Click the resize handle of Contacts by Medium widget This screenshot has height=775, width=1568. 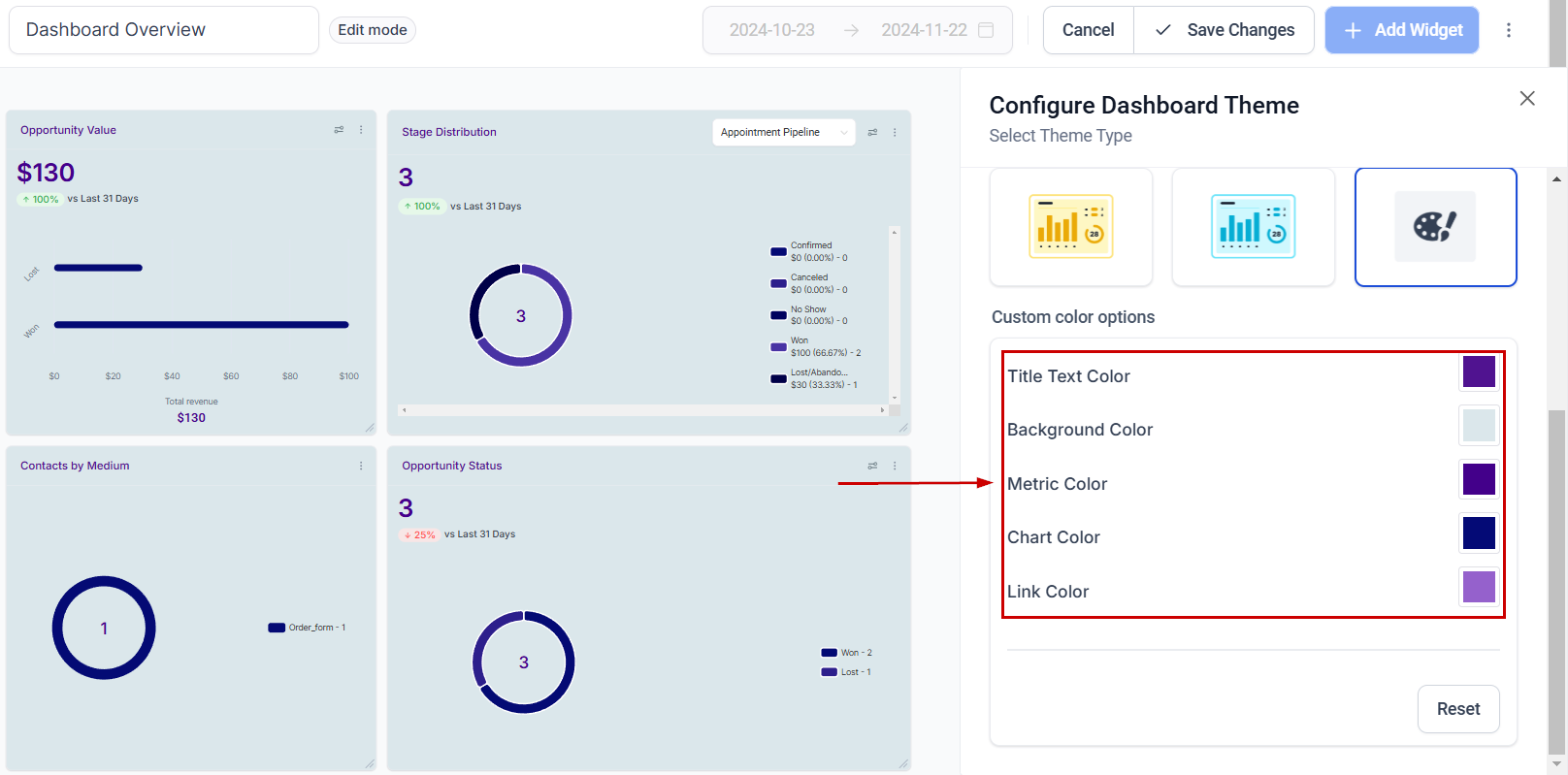coord(370,763)
